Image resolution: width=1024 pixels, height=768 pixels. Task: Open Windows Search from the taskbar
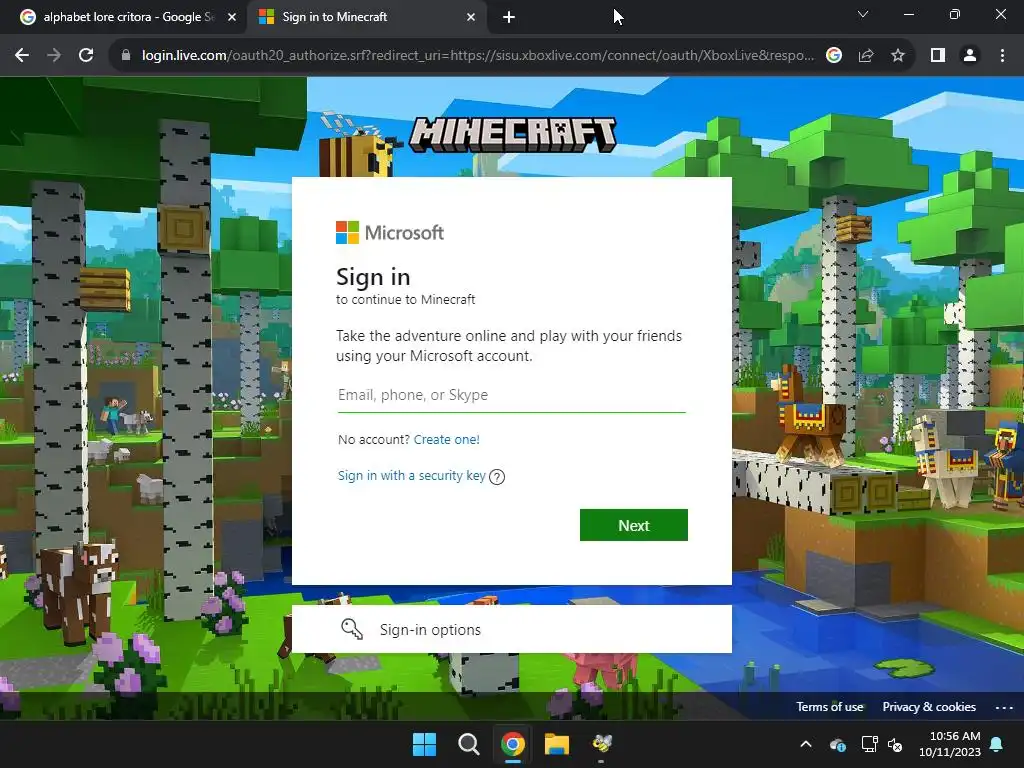coord(468,744)
